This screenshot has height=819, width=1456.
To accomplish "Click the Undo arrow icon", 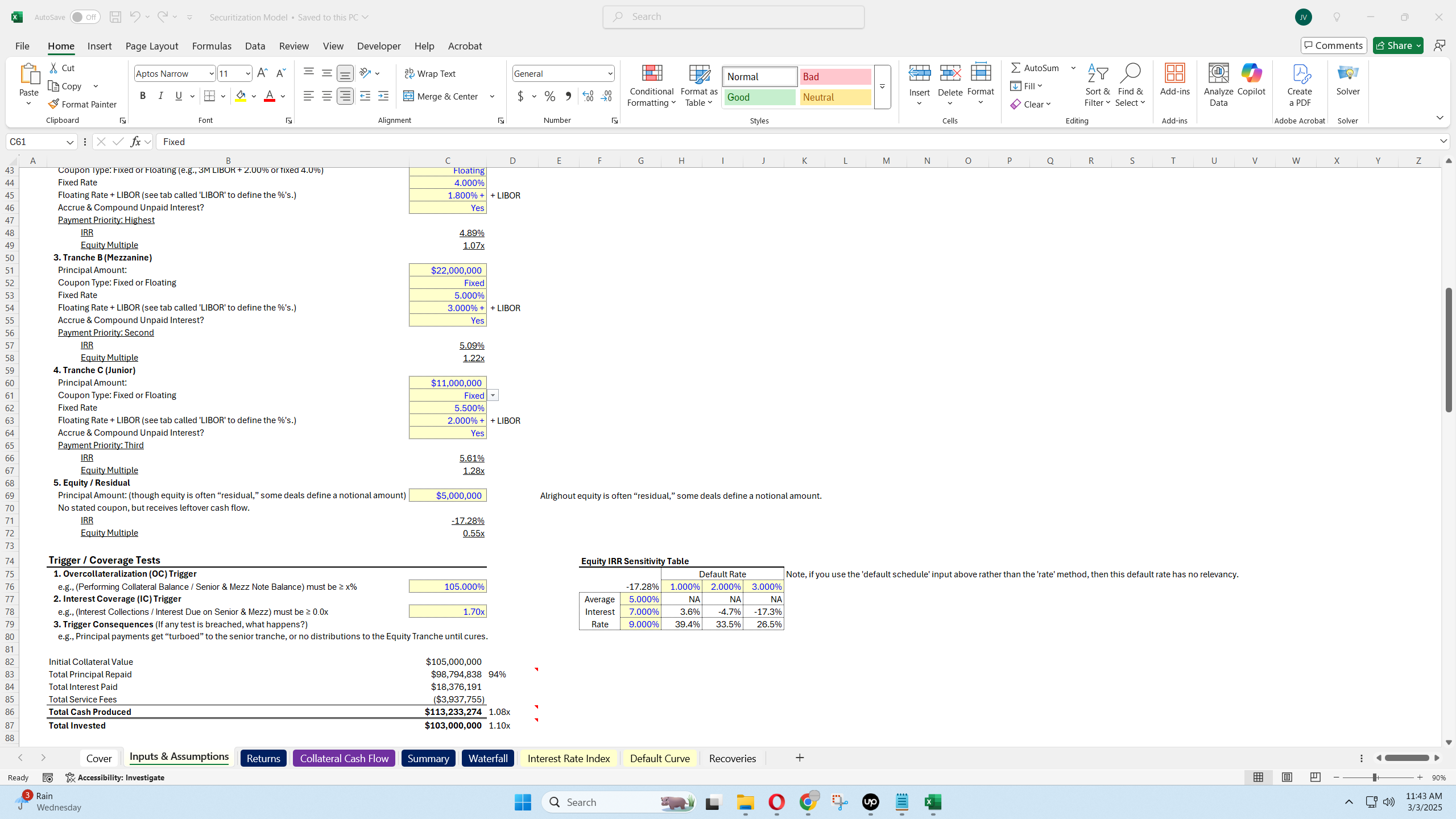I will pyautogui.click(x=135, y=17).
